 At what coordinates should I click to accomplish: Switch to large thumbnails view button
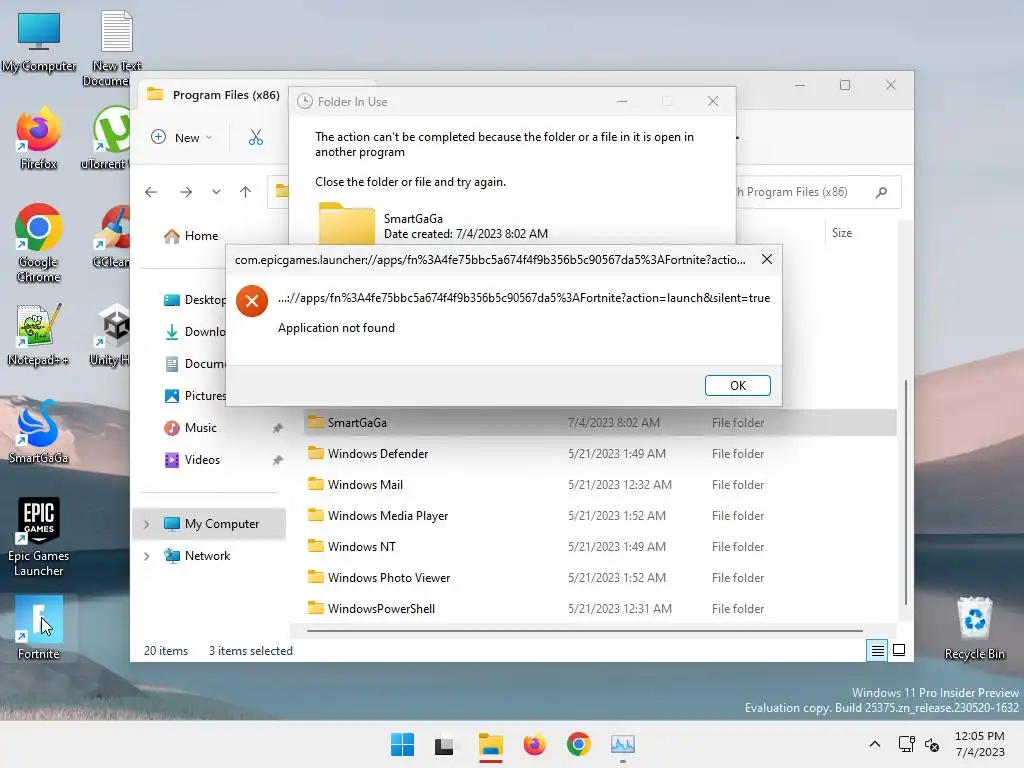[899, 650]
